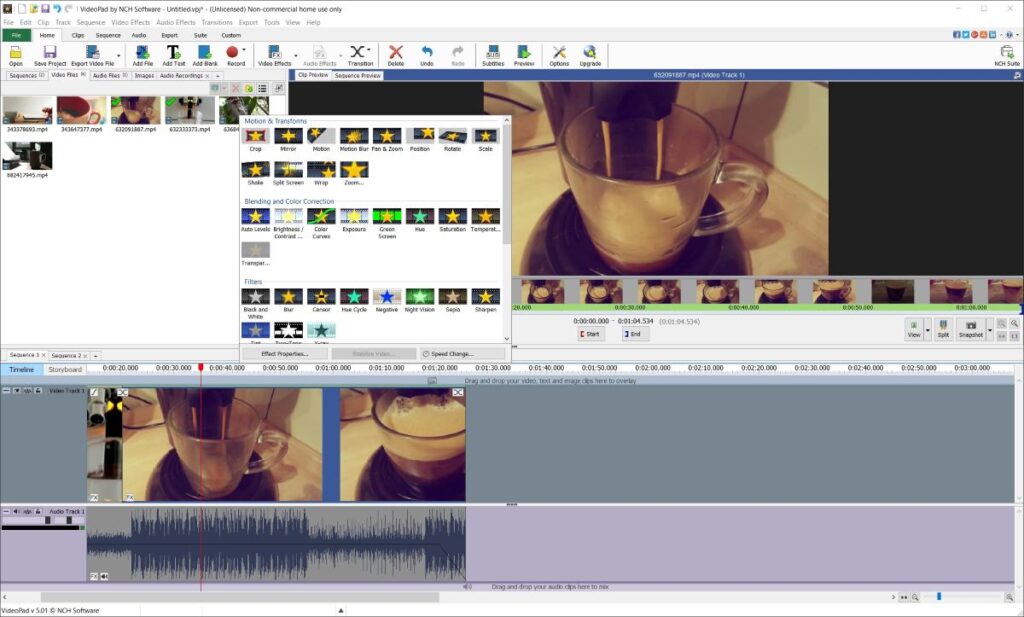Click the Split tool in the preview pane
Image resolution: width=1024 pixels, height=617 pixels.
[944, 328]
